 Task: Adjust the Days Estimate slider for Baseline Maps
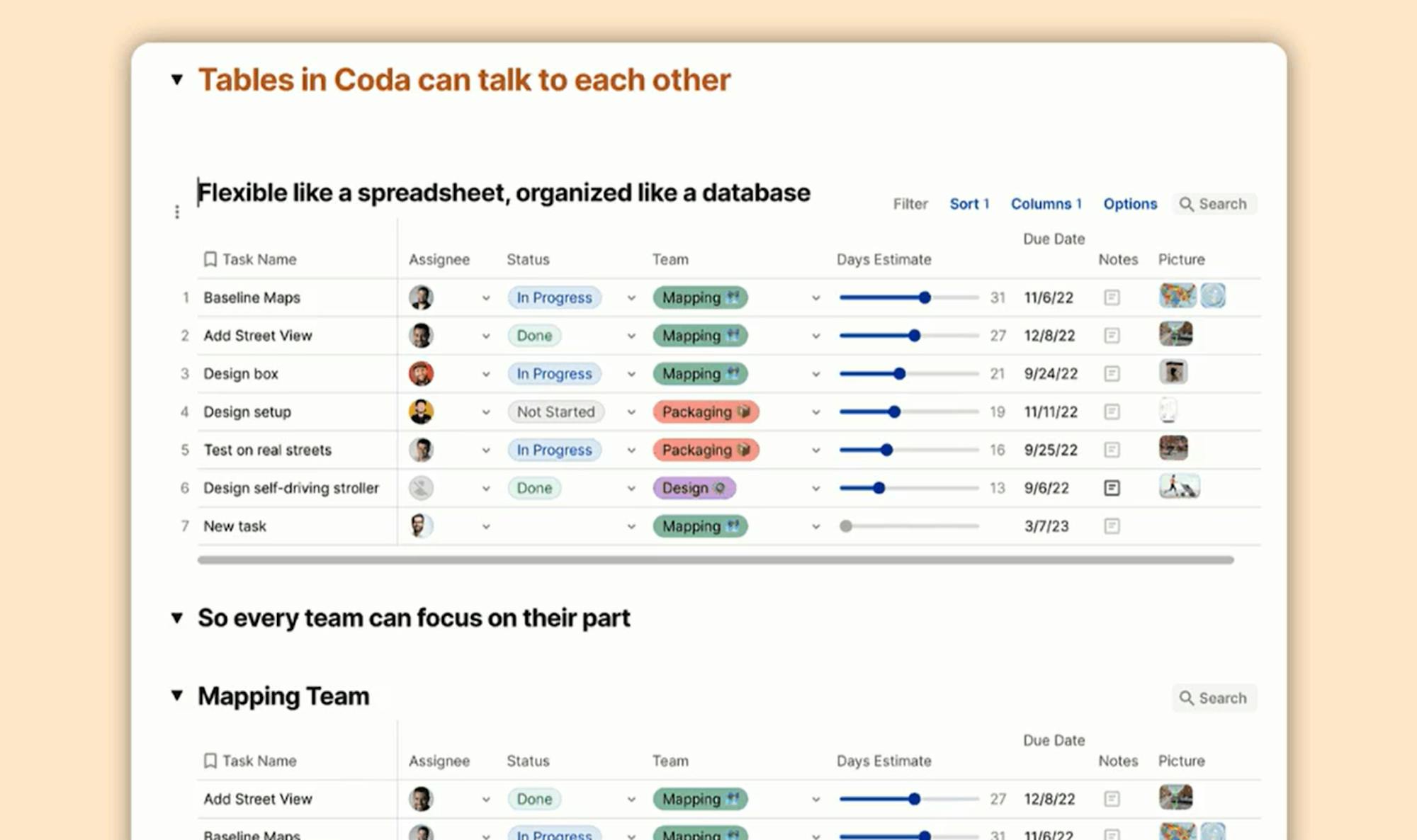[927, 297]
